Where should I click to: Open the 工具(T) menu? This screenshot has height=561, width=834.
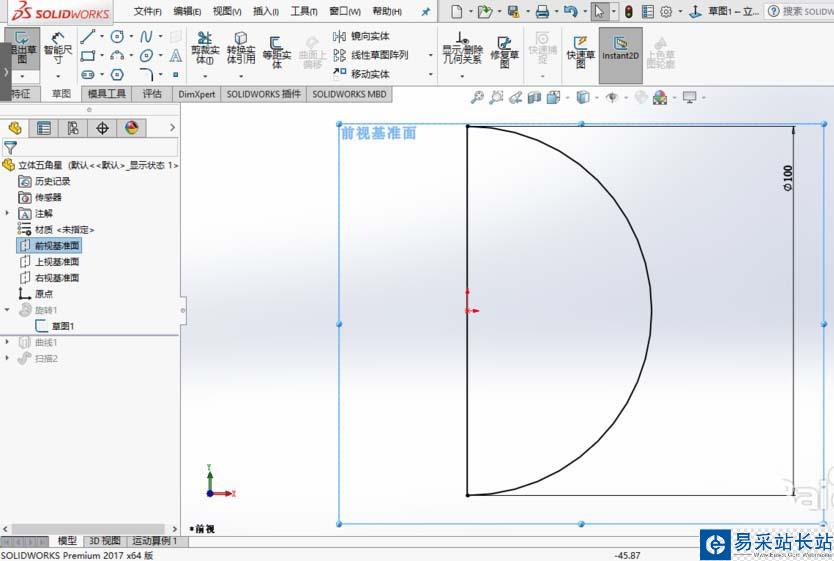(304, 11)
